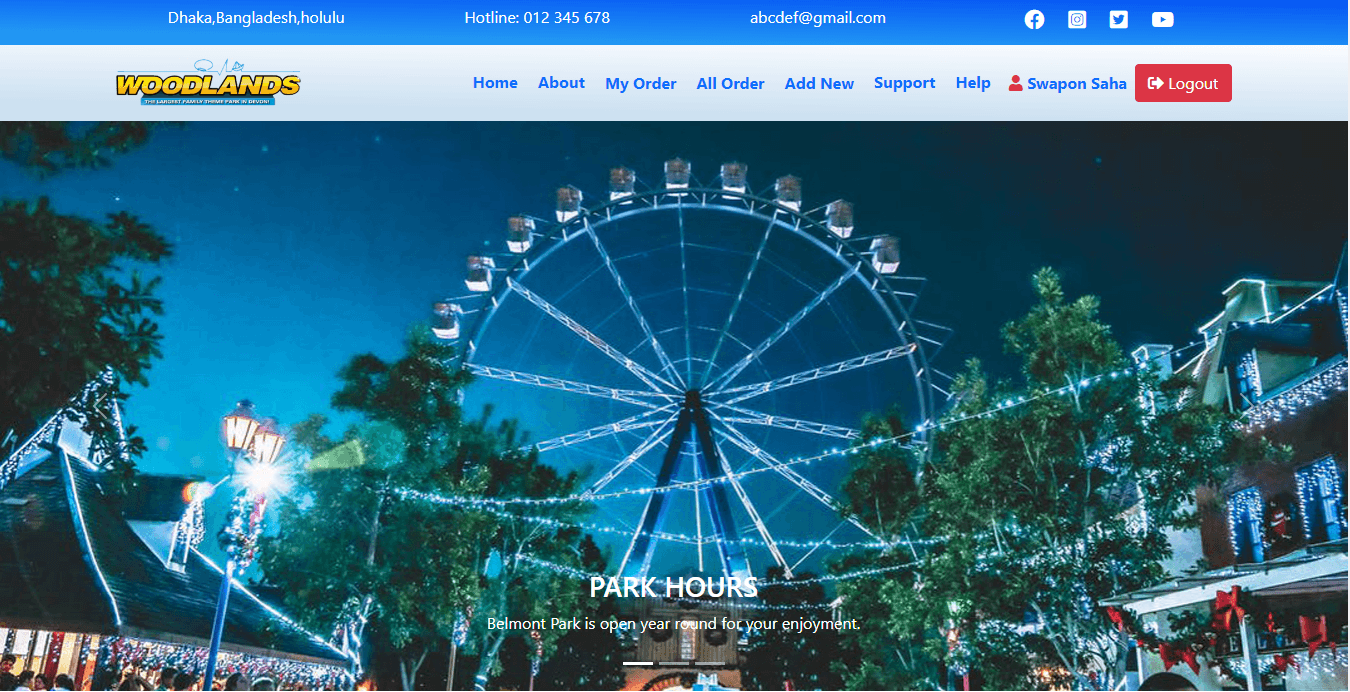
Task: Click the Hotline: 012 345 678 text
Action: click(537, 18)
